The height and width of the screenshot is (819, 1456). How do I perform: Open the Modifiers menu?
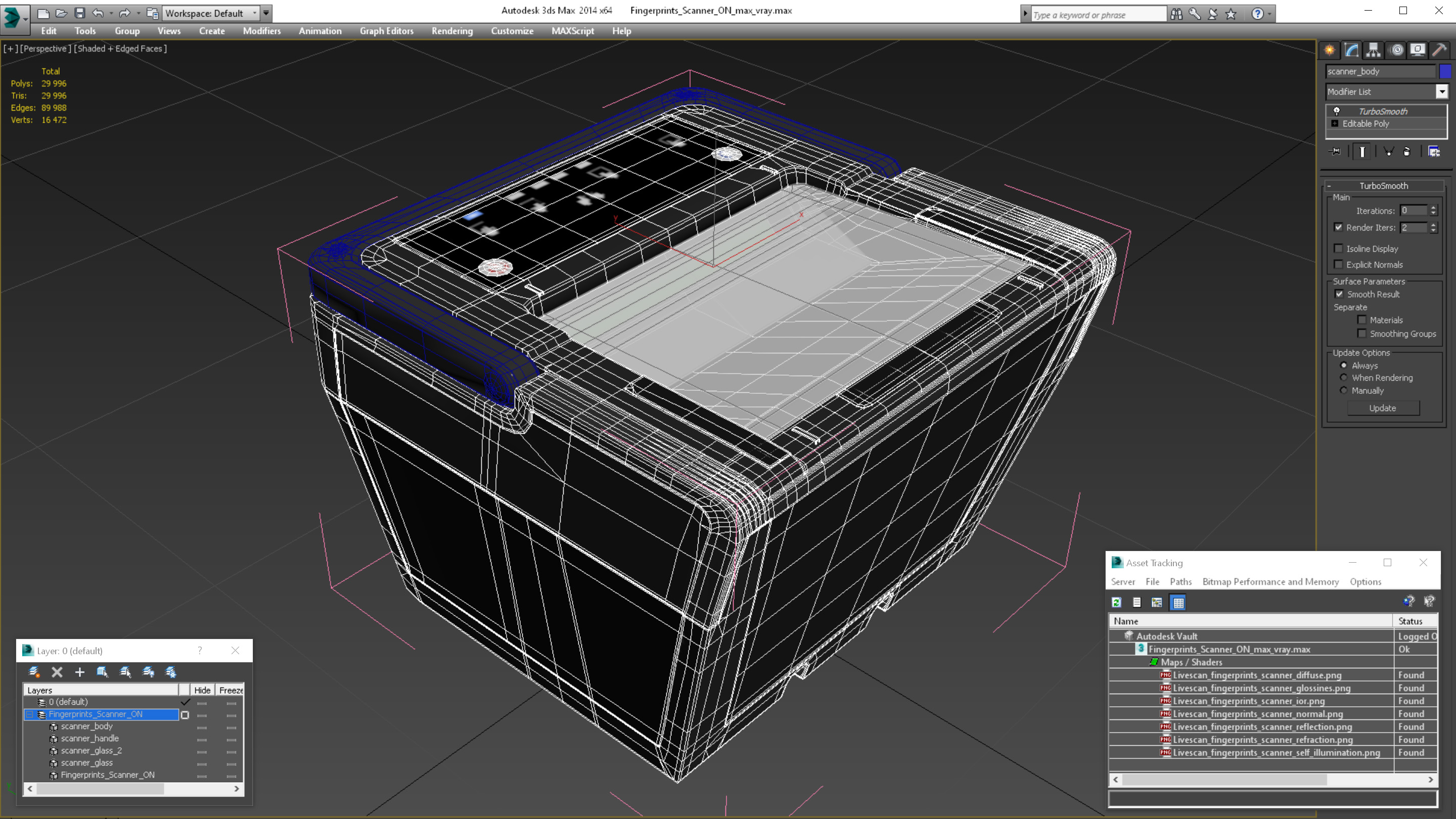pyautogui.click(x=262, y=31)
